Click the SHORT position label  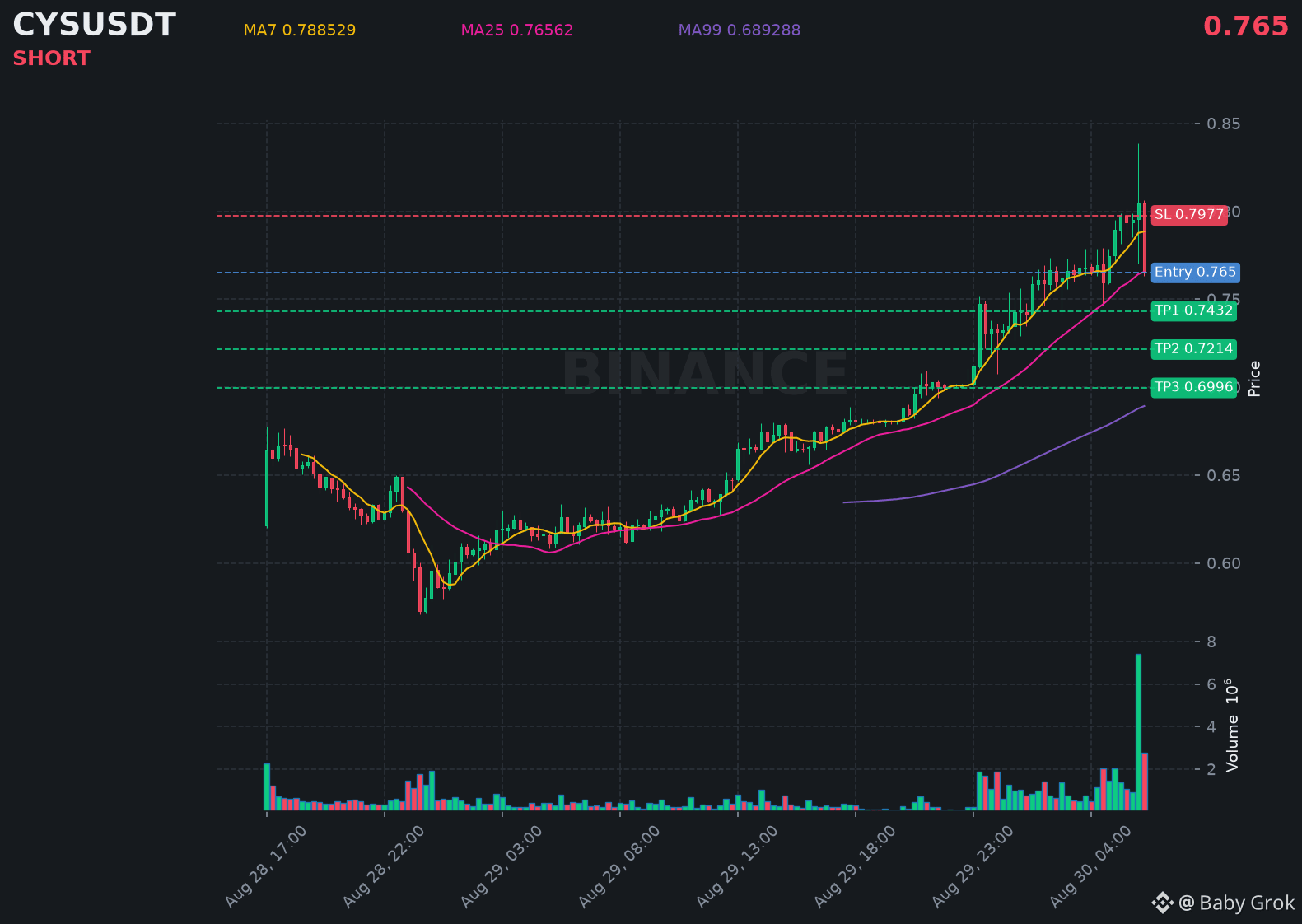[51, 58]
